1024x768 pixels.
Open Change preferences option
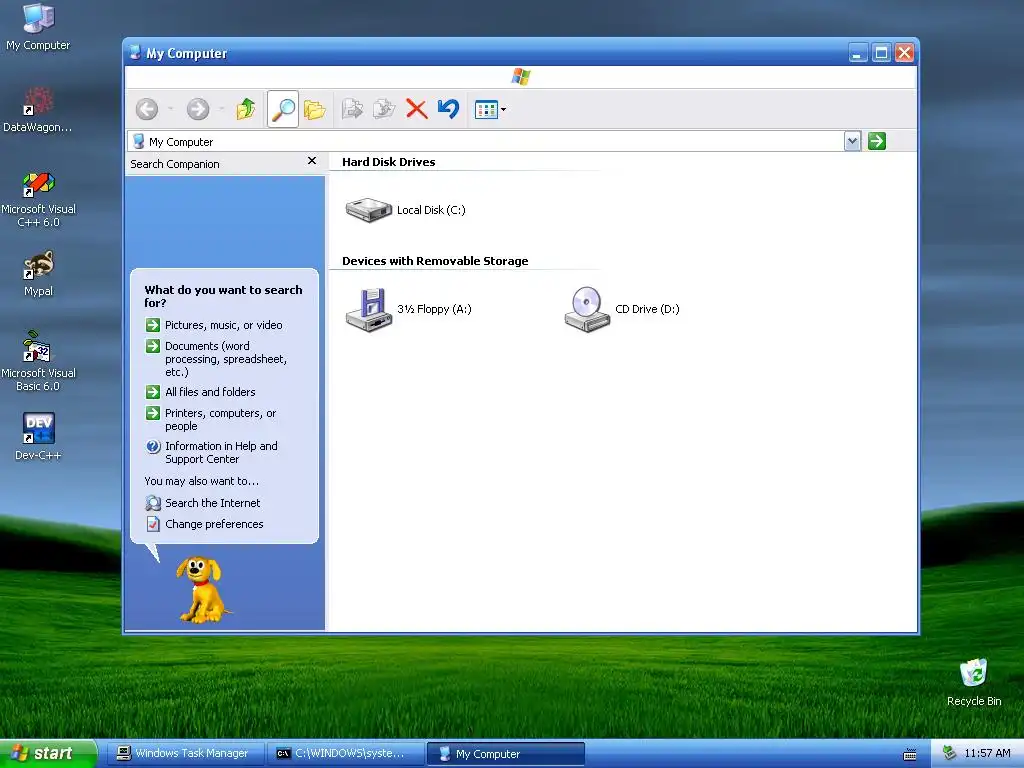[205, 524]
